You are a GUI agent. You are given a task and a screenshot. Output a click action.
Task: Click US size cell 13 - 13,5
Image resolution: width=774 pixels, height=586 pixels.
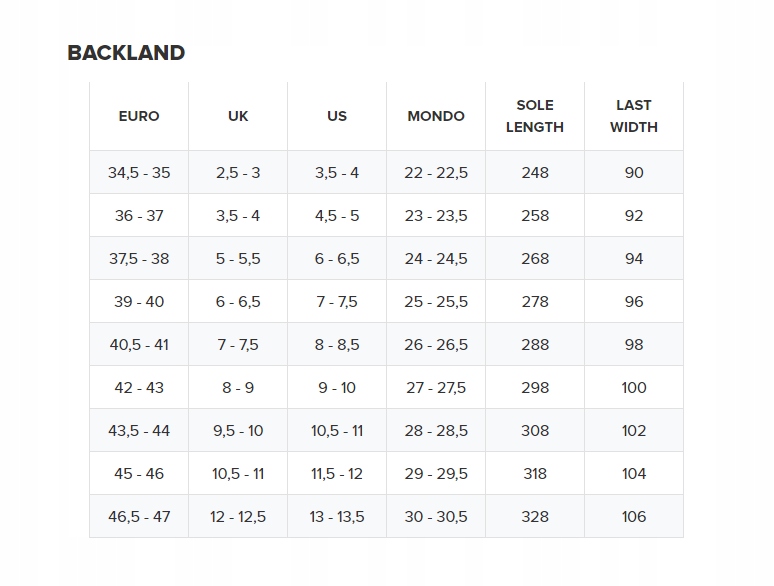click(x=337, y=517)
